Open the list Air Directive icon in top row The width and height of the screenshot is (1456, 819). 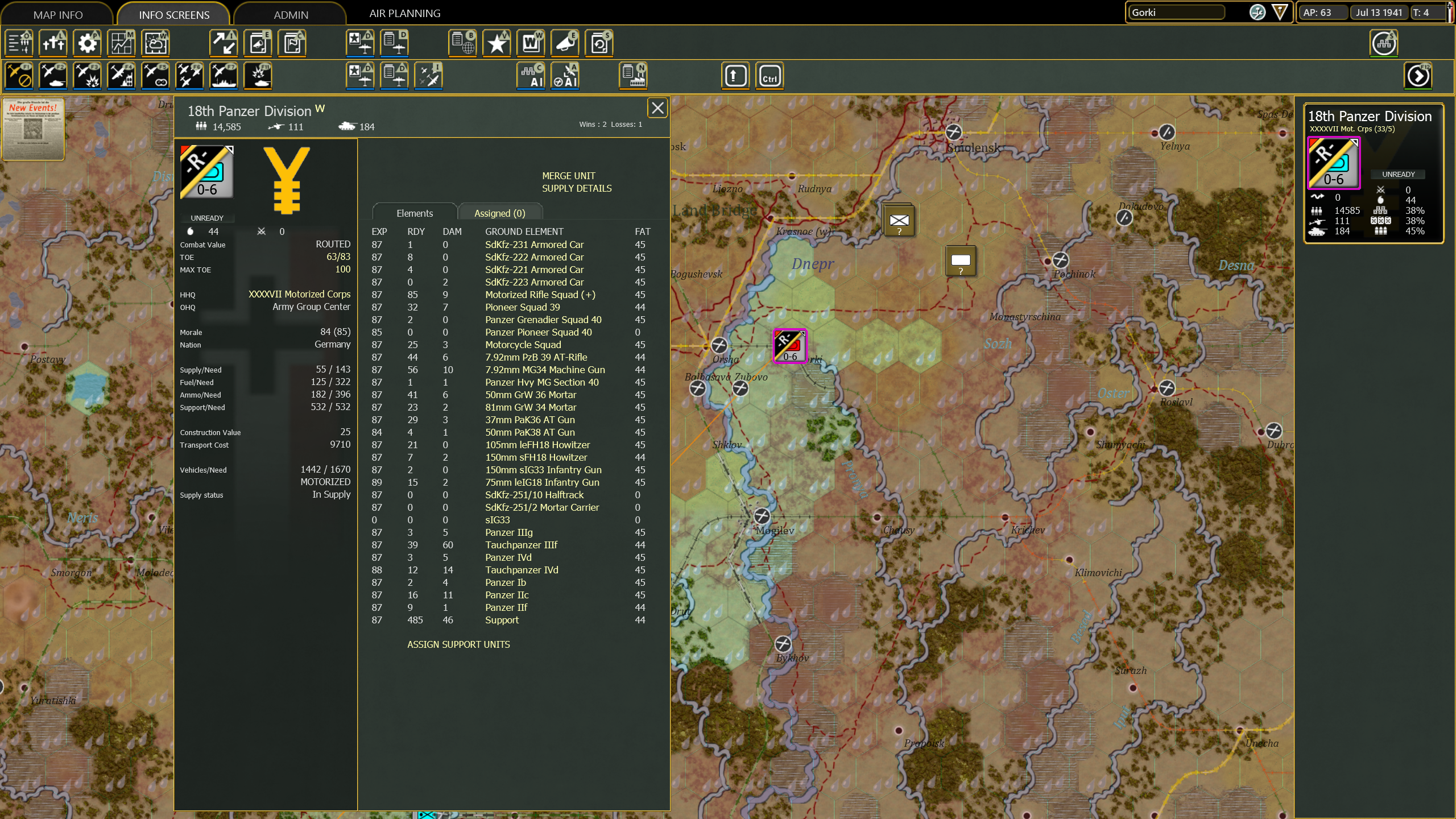pyautogui.click(x=395, y=43)
